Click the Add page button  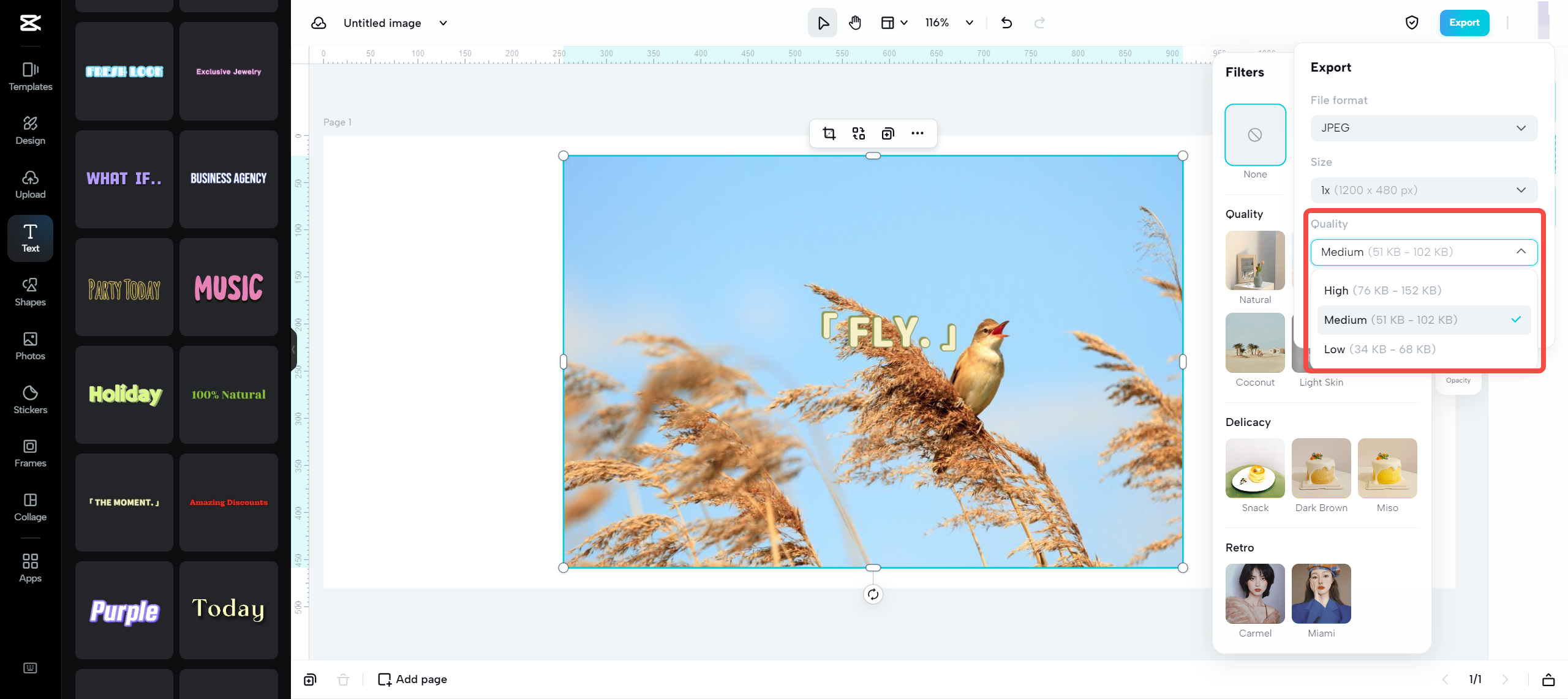(x=413, y=679)
